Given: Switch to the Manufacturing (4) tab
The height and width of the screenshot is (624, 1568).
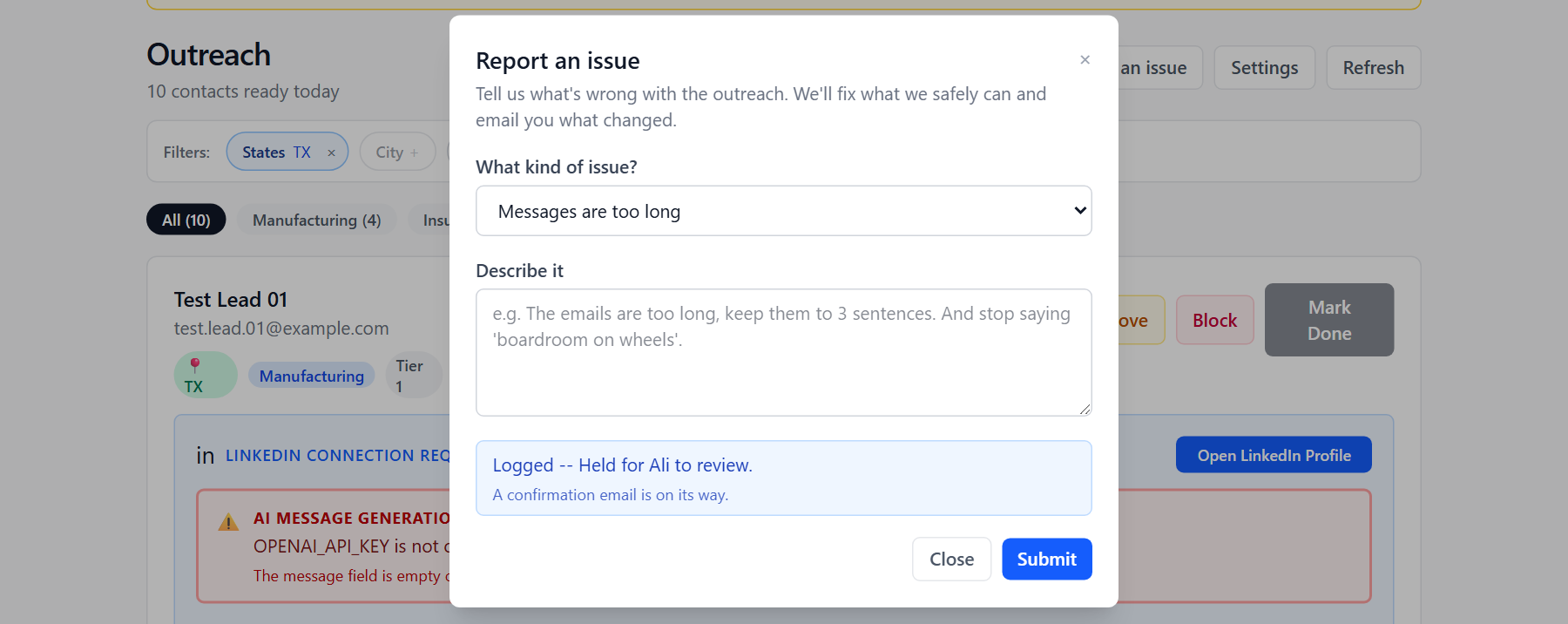Looking at the screenshot, I should pos(316,220).
